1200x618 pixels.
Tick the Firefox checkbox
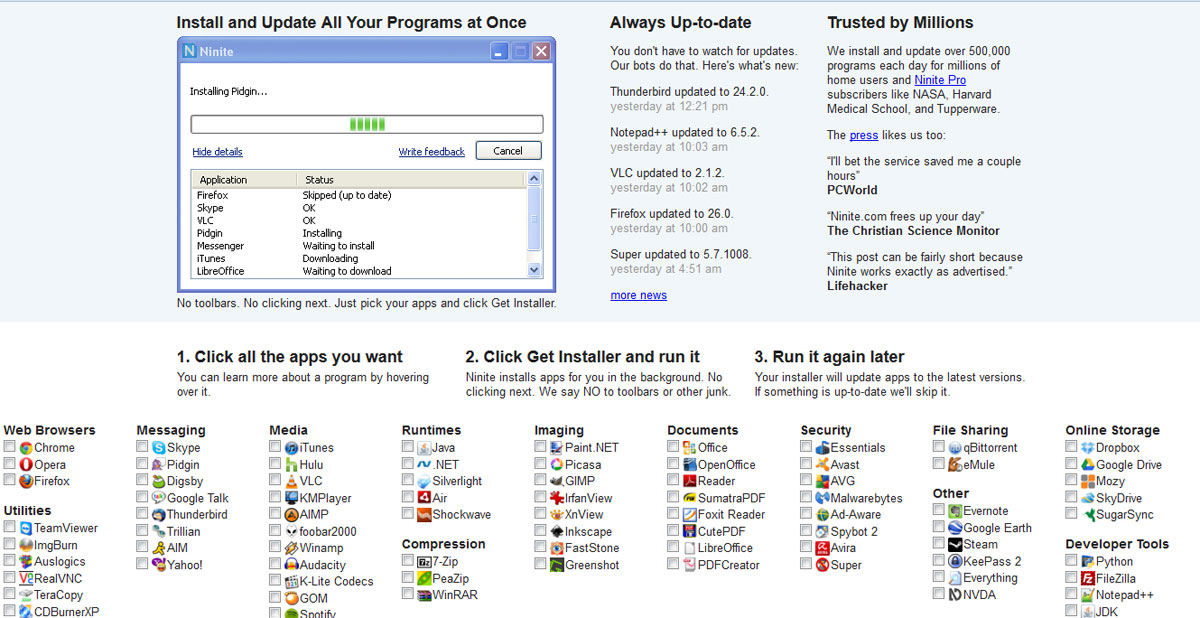point(10,481)
